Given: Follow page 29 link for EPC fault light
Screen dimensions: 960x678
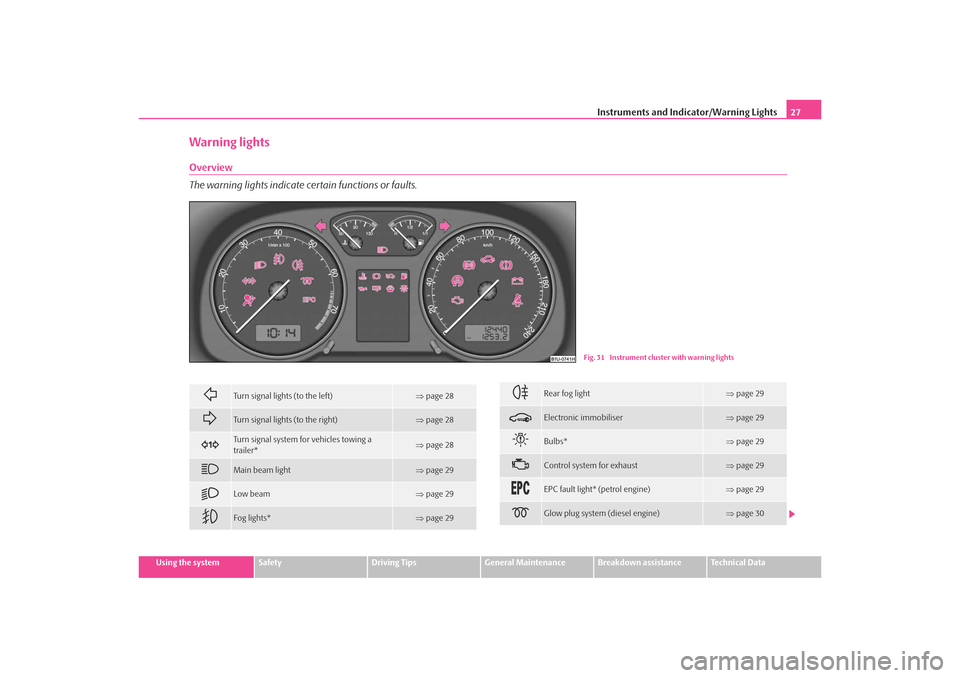Looking at the screenshot, I should point(745,489).
